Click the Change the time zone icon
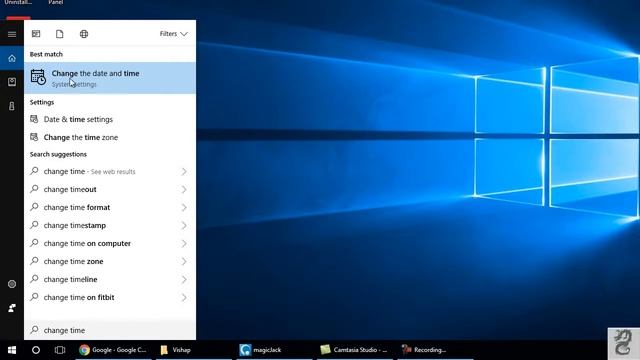640x360 pixels. pyautogui.click(x=34, y=137)
